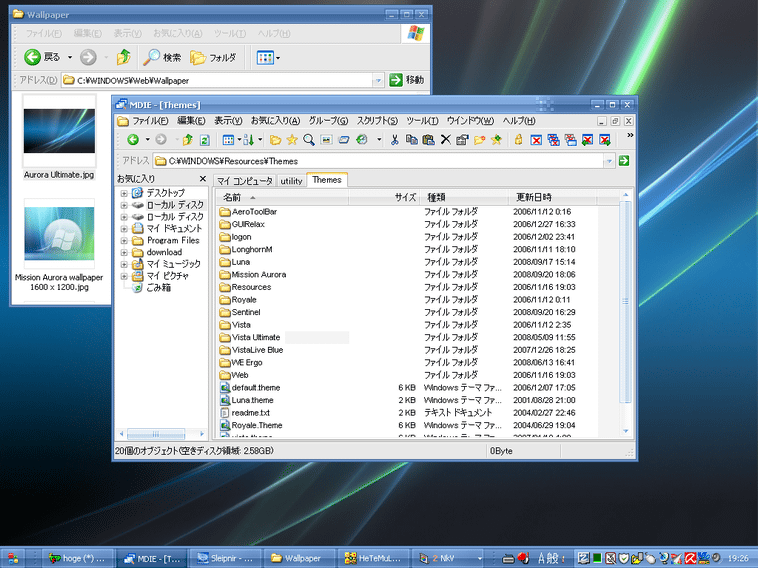Click the favorites panel horizontal scrollbar thumb
The width and height of the screenshot is (758, 568).
point(156,434)
